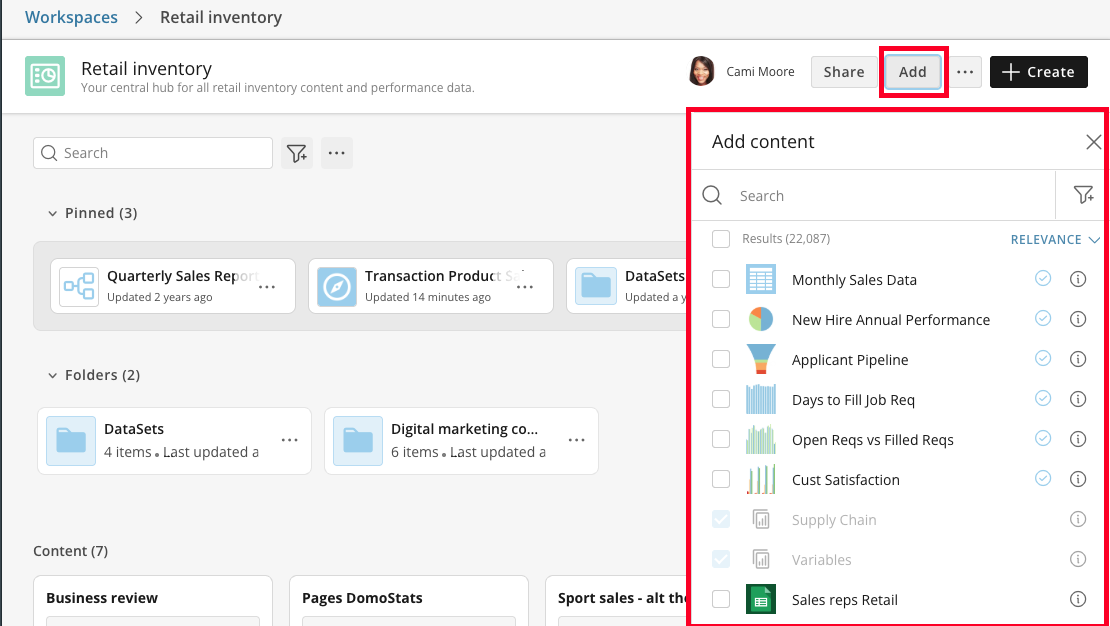Viewport: 1110px width, 626px height.
Task: Close the Add content panel
Action: tap(1093, 142)
